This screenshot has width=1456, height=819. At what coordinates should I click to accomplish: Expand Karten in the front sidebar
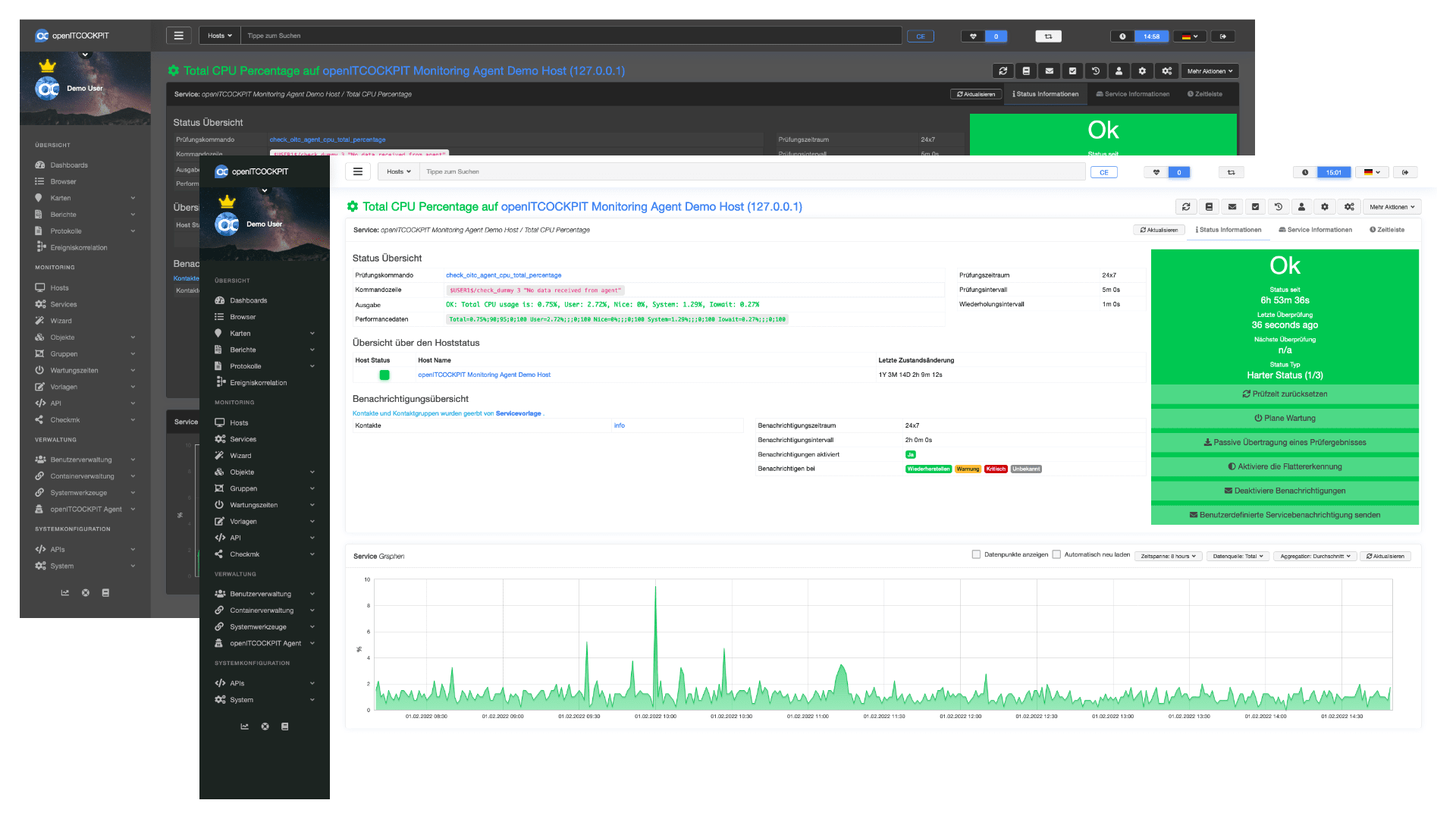[265, 334]
